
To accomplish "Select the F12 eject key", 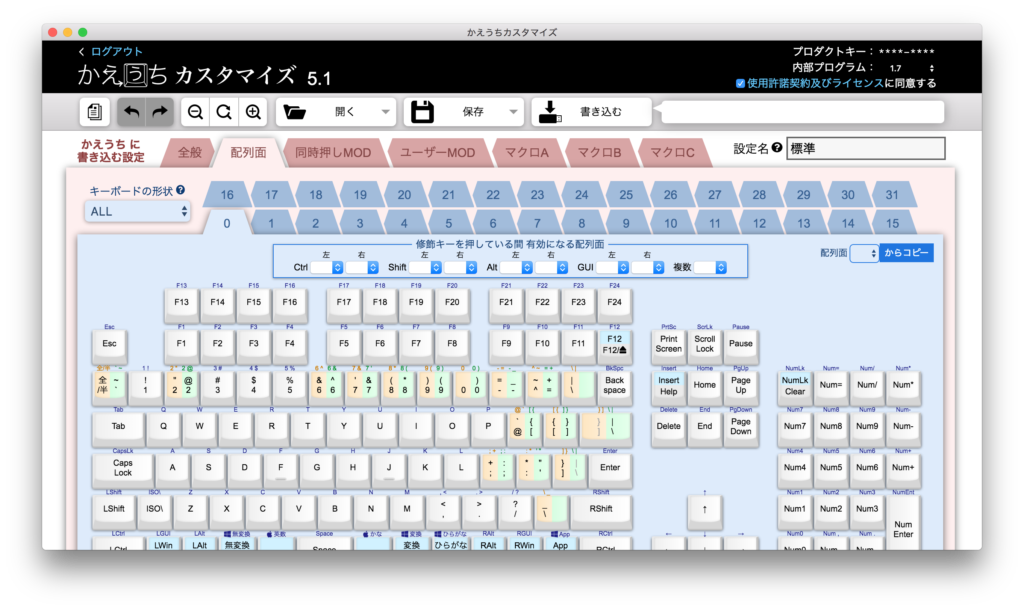I will (x=614, y=344).
